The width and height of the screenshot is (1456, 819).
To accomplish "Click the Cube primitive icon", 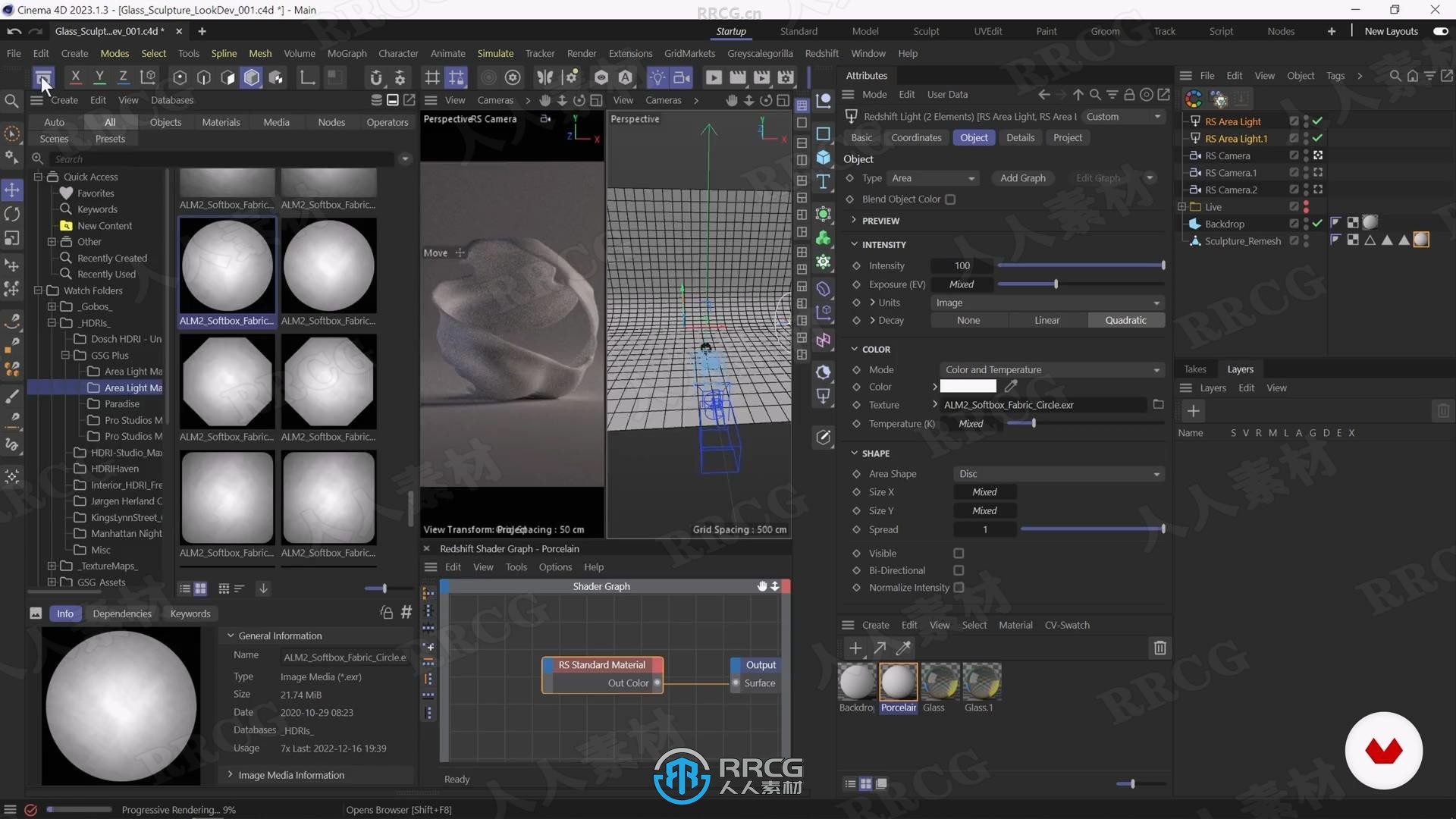I will click(x=823, y=158).
